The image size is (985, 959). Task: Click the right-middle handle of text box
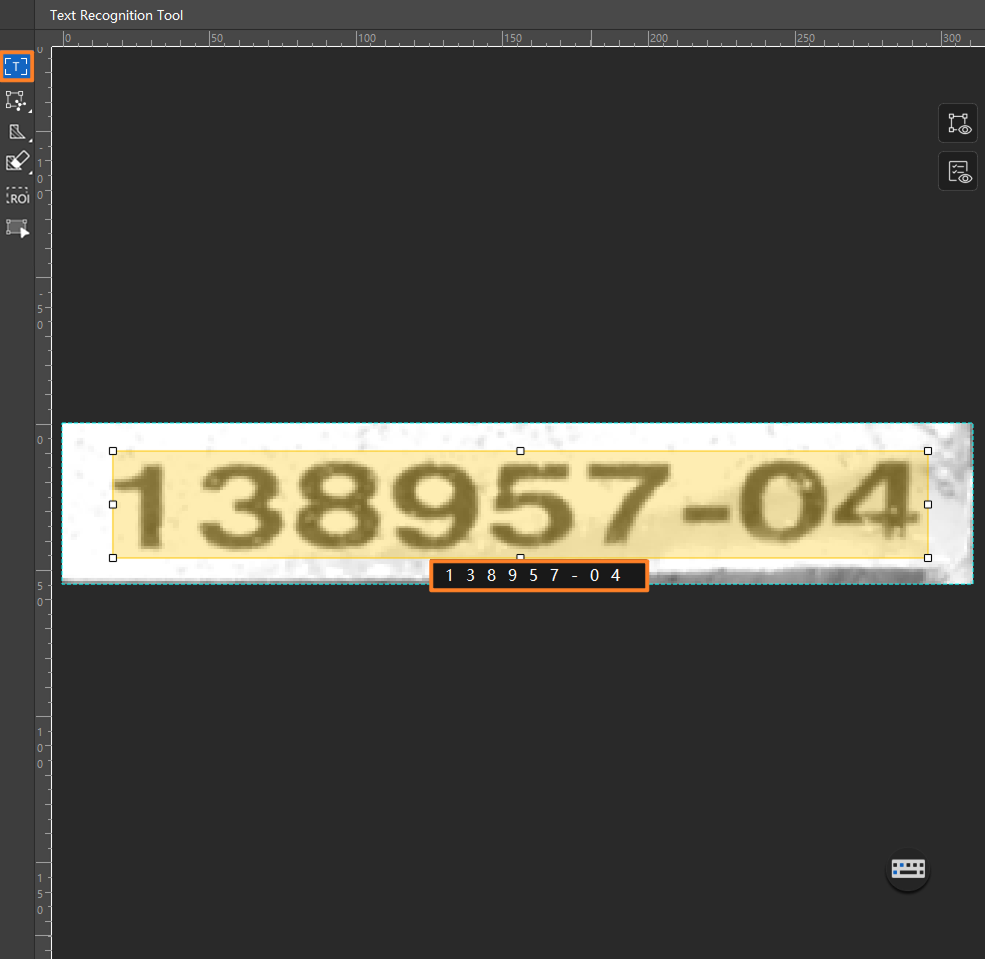(x=928, y=504)
